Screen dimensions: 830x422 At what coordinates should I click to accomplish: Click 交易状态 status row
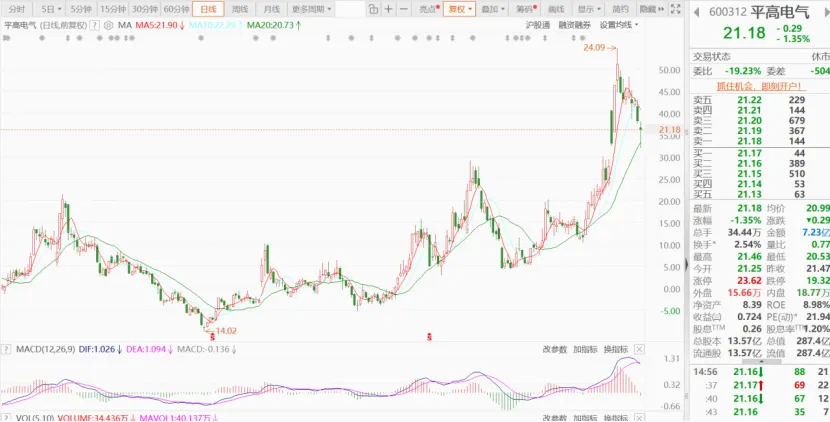(x=760, y=57)
